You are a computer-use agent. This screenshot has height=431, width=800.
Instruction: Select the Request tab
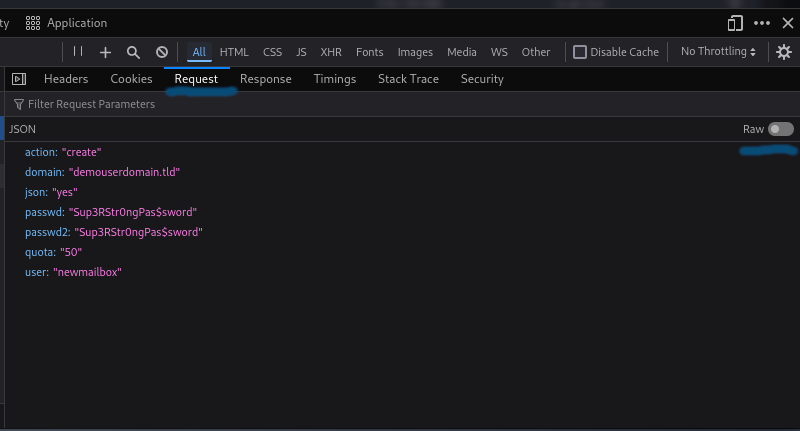(x=196, y=79)
